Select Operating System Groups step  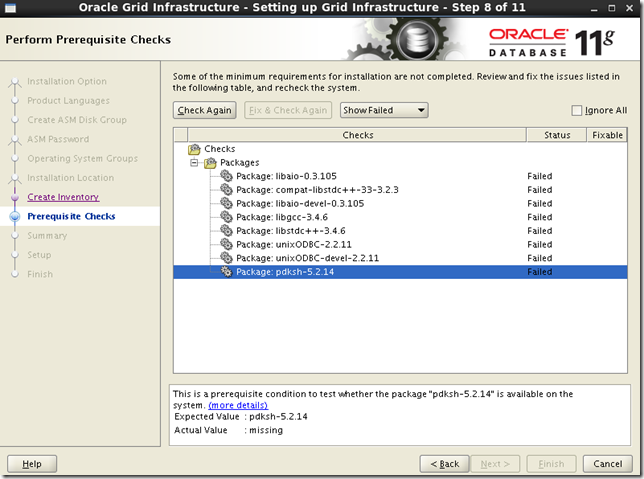coord(82,159)
